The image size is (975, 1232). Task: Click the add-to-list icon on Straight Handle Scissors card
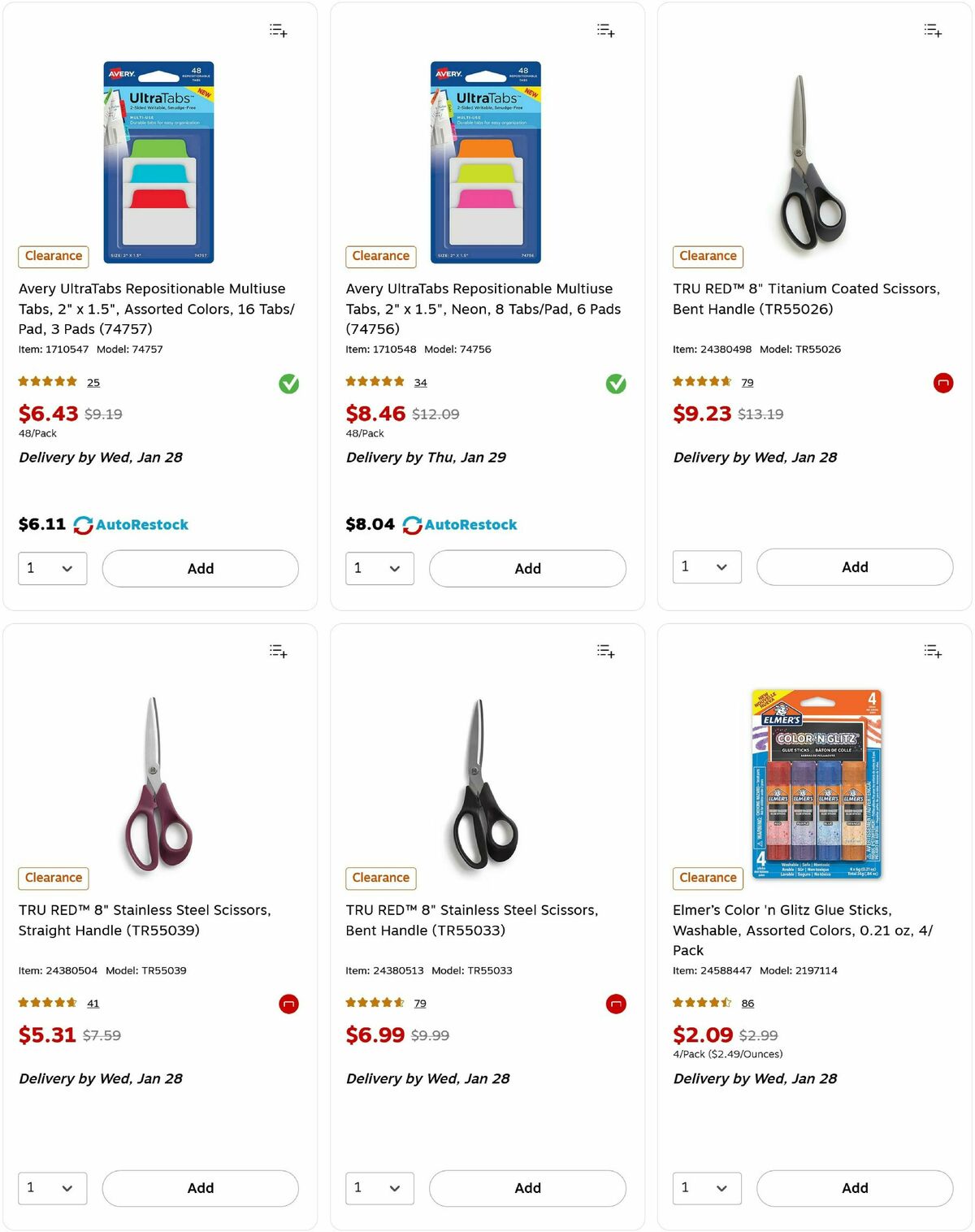pos(277,651)
